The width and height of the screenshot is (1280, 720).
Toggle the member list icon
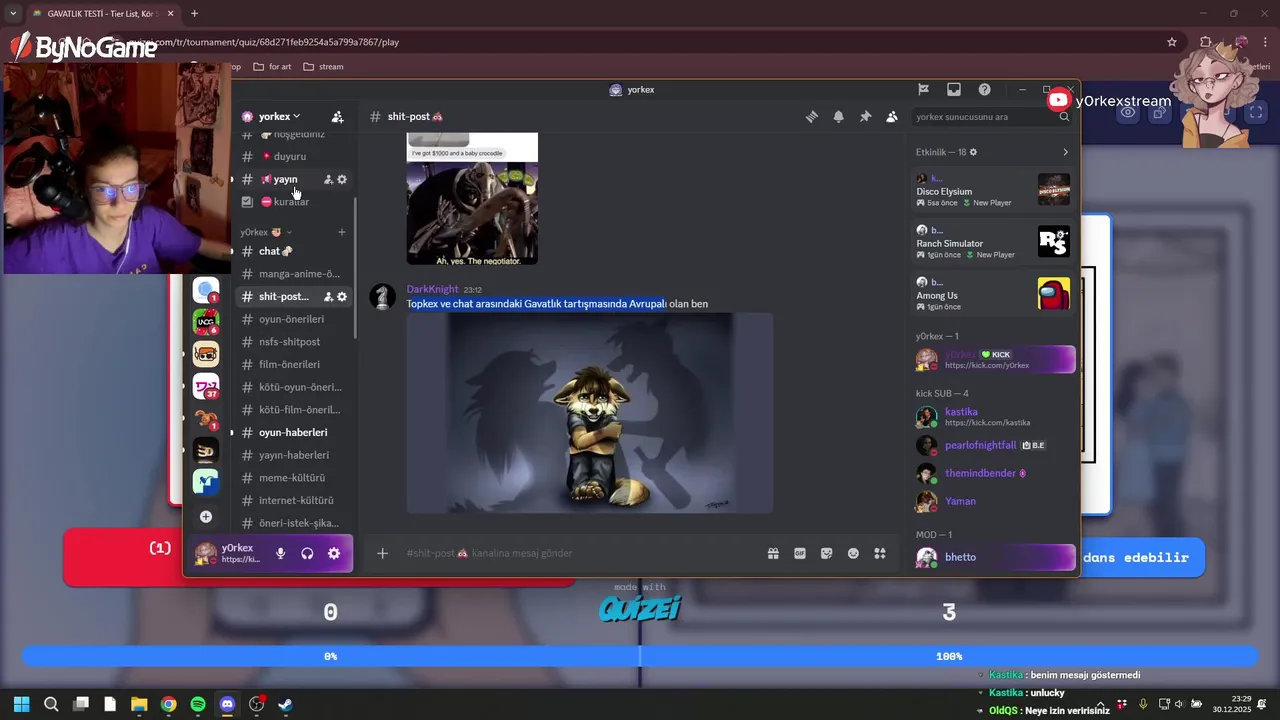[x=892, y=117]
